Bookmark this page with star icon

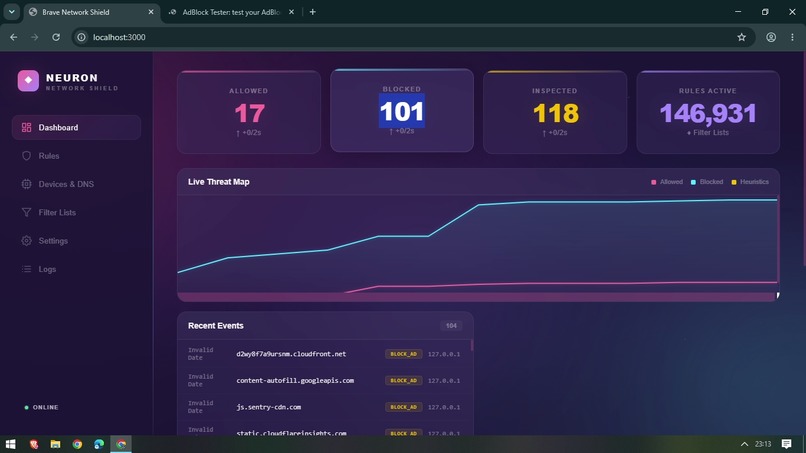tap(741, 37)
